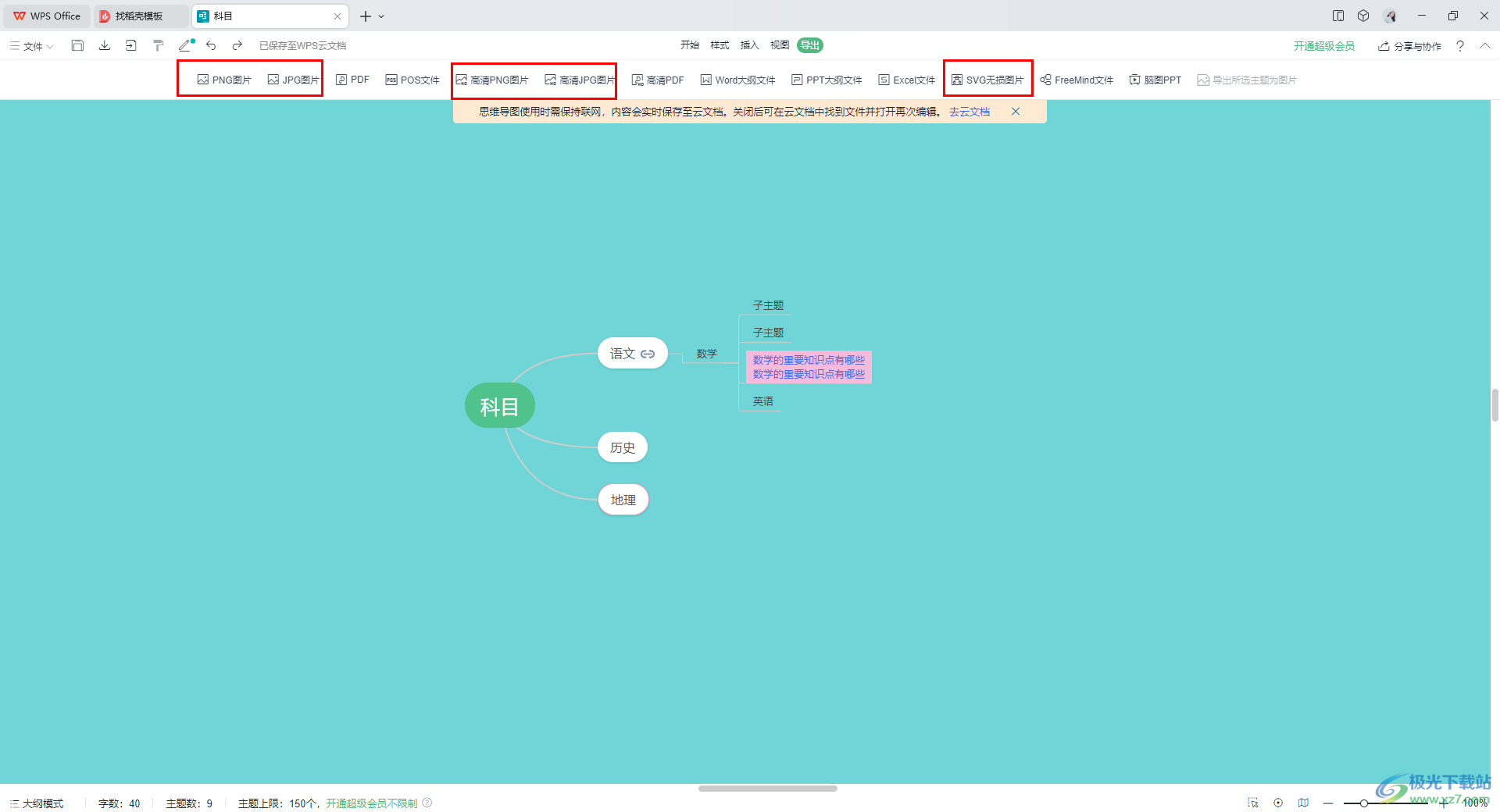The width and height of the screenshot is (1500, 812).
Task: Export as 高清JPG图片
Action: 580,80
